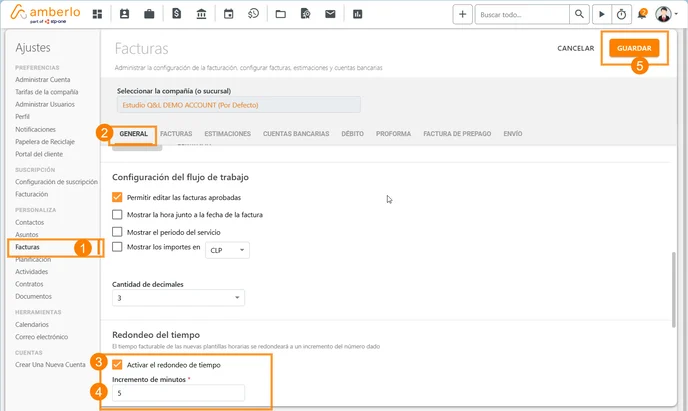Switch to the PROFORMA tab
Viewport: 688px width, 411px height.
point(394,134)
